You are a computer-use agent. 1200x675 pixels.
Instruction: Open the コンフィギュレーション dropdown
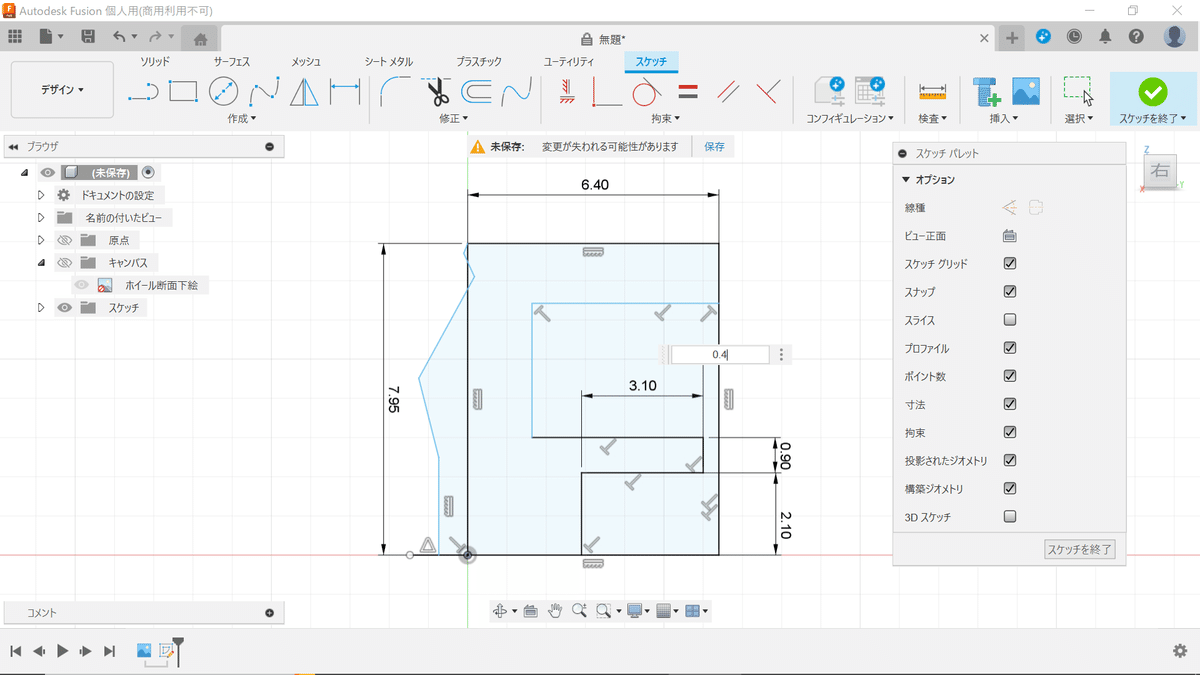pos(850,118)
